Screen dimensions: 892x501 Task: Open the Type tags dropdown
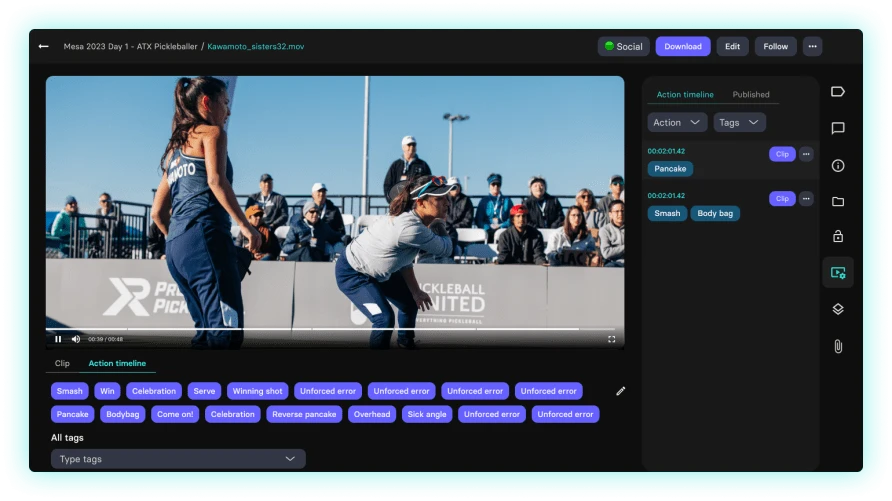pyautogui.click(x=178, y=459)
